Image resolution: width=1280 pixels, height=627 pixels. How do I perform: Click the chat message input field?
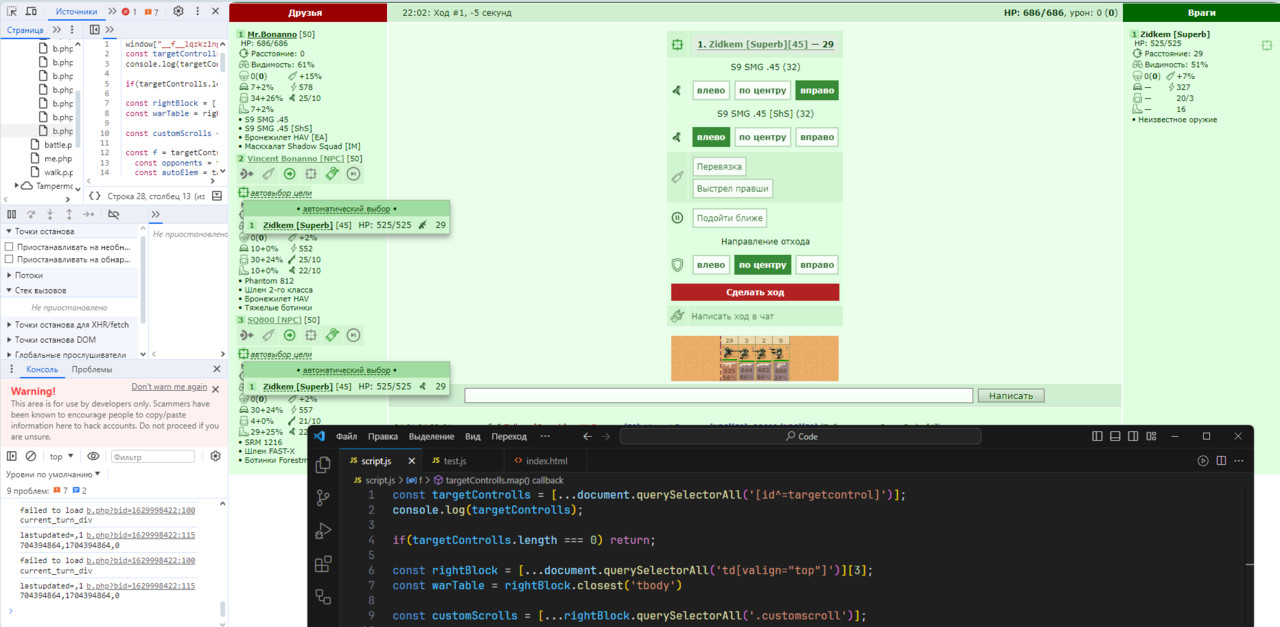(719, 396)
